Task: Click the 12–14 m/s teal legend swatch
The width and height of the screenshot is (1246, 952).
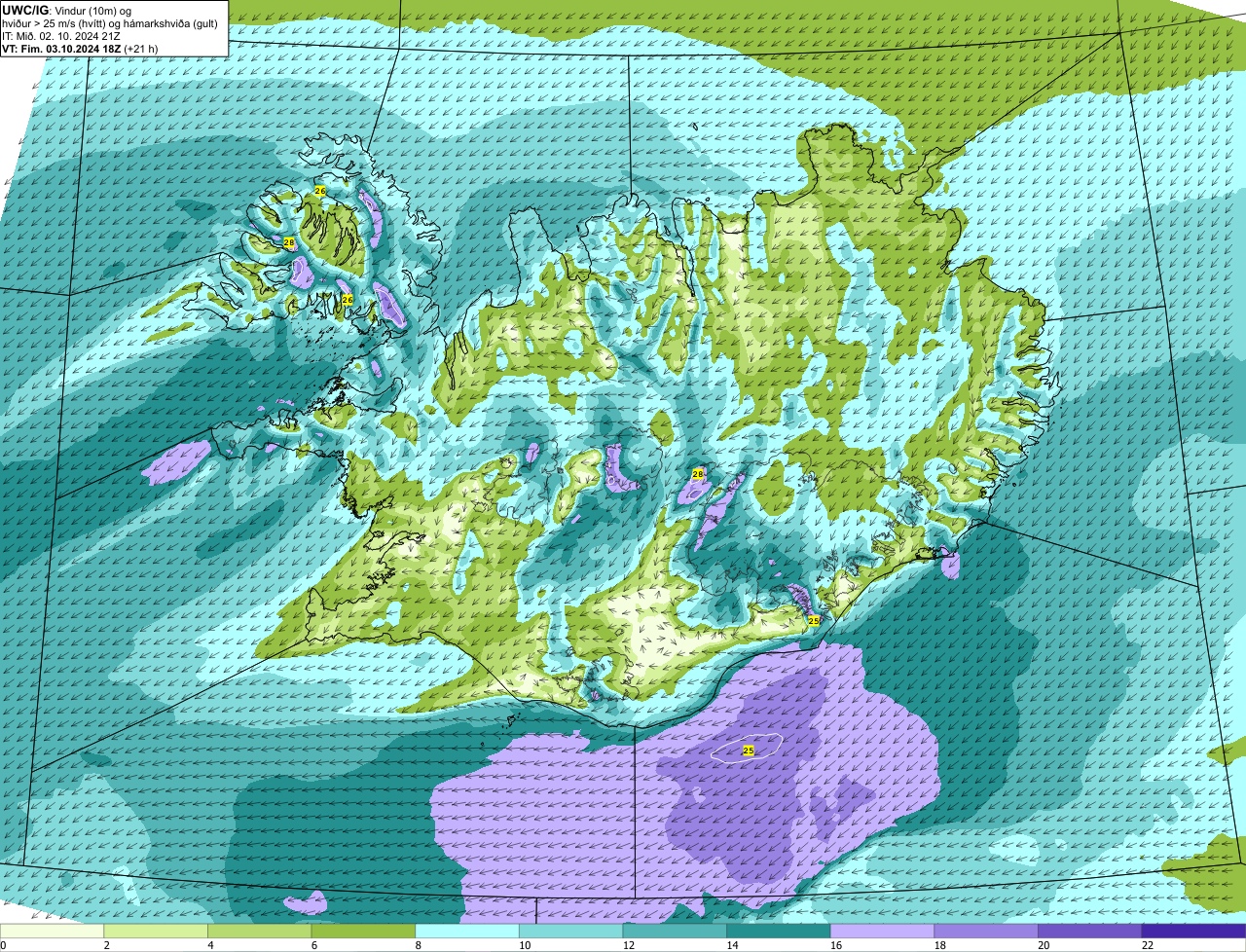Action: tap(675, 931)
